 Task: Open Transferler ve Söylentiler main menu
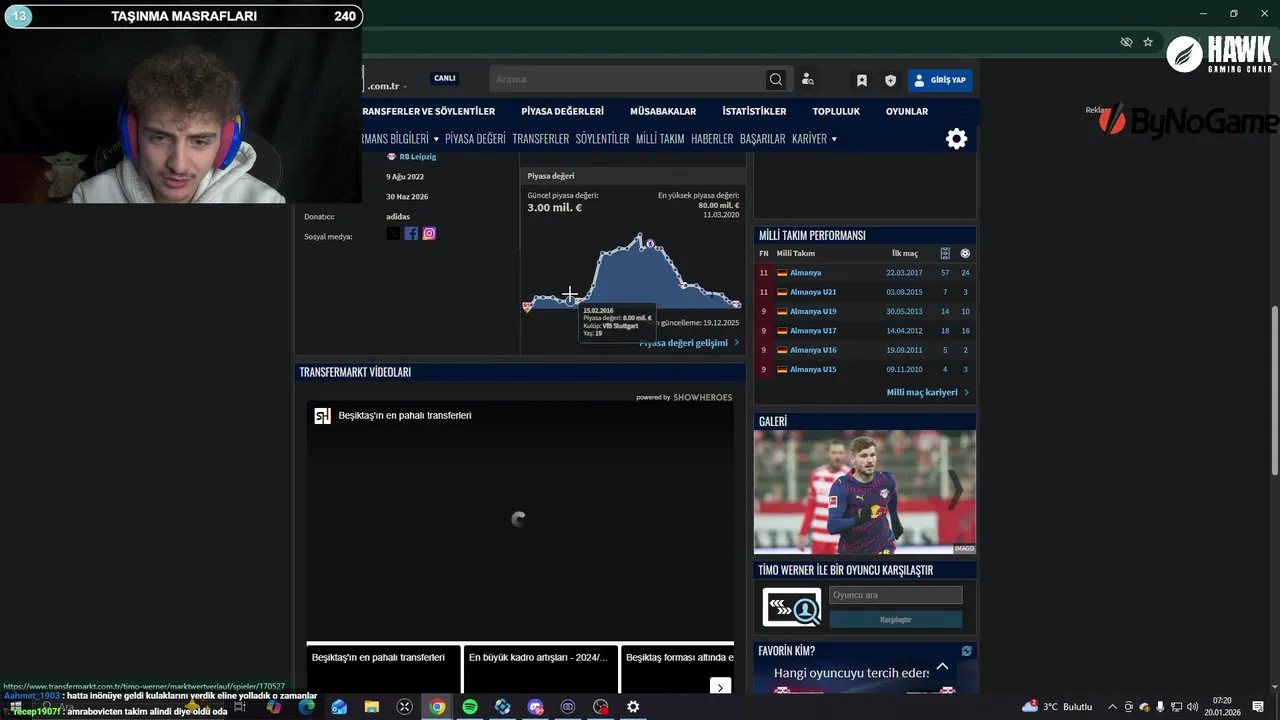pos(428,111)
